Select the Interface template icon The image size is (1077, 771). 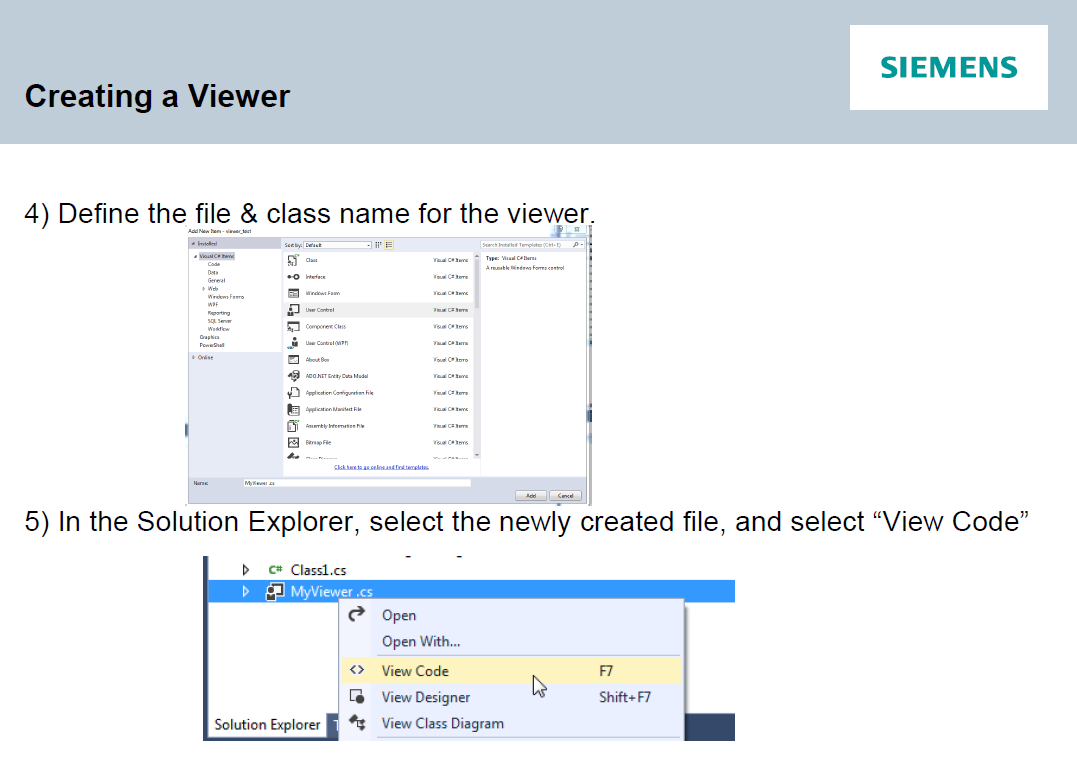pyautogui.click(x=291, y=277)
